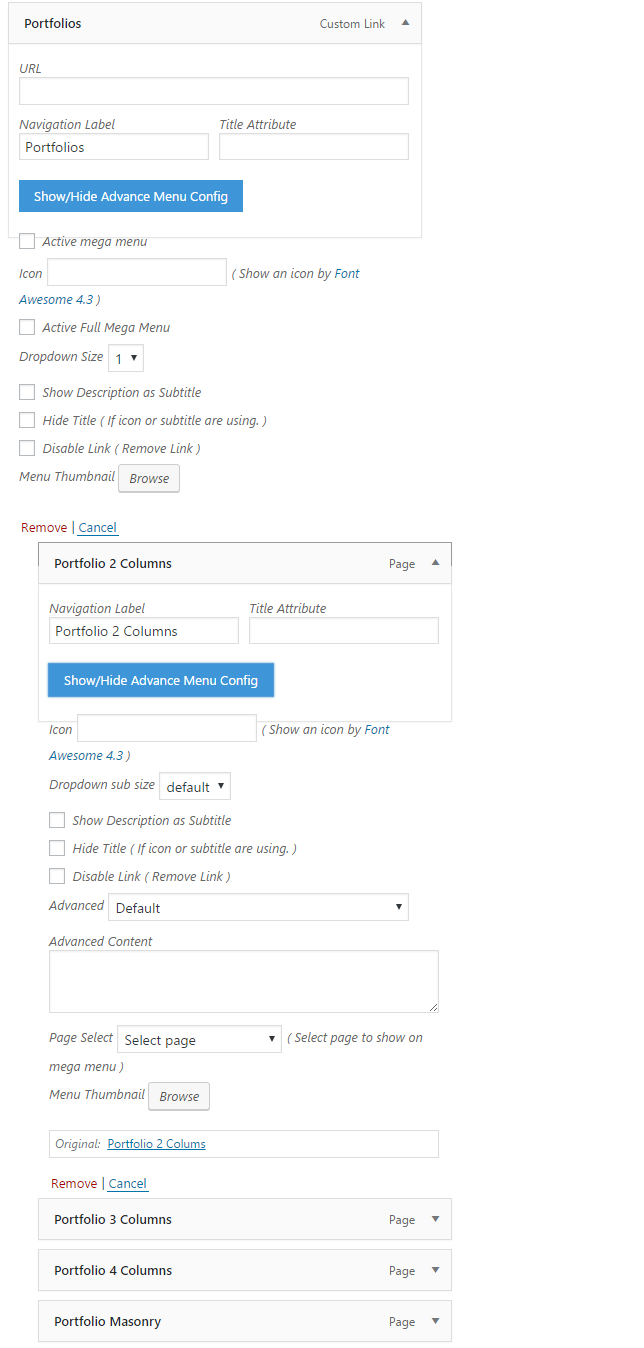
Task: Expand the Portfolio Masonry menu item
Action: 435,1321
